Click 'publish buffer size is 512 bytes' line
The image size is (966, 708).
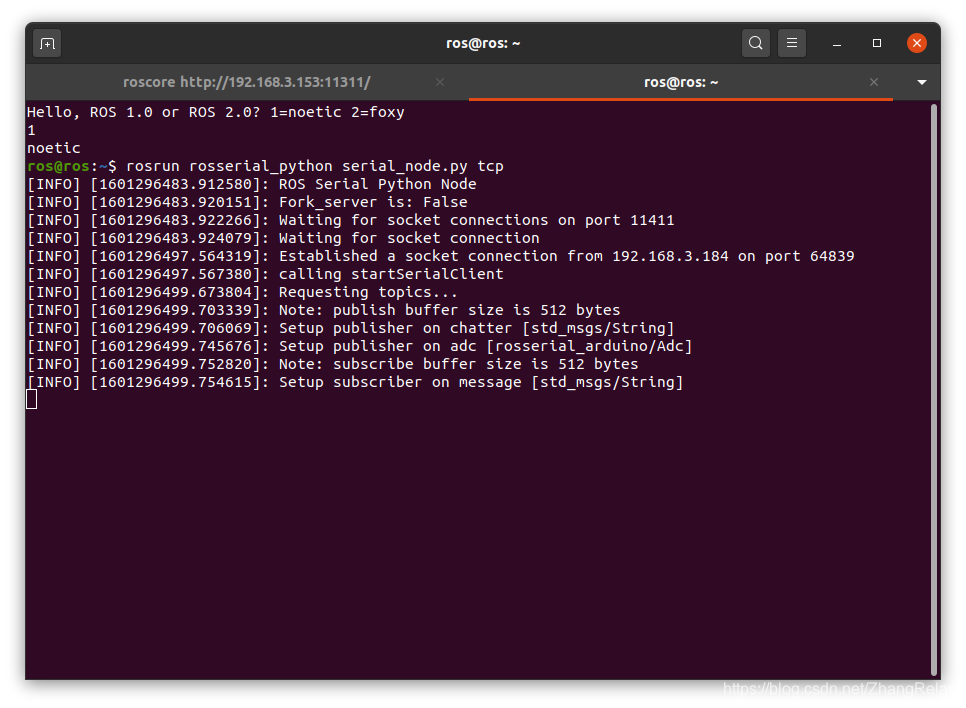(x=323, y=310)
